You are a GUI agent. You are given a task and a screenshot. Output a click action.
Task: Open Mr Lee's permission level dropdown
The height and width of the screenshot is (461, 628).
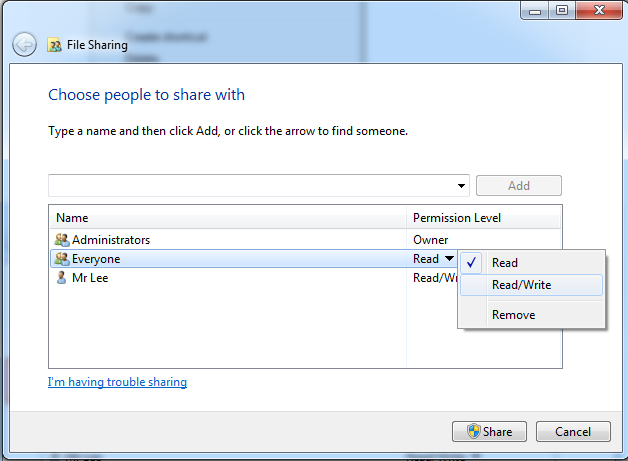(434, 278)
